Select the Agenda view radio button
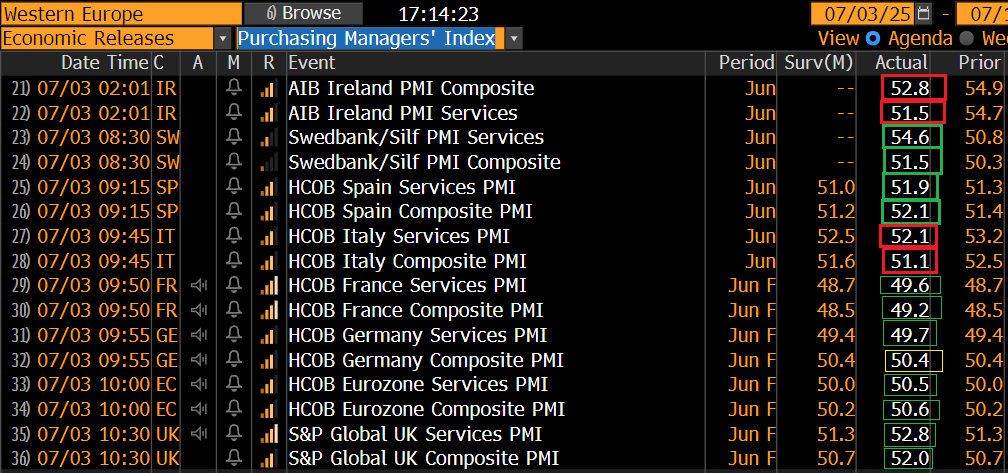The image size is (1008, 473). 873,39
